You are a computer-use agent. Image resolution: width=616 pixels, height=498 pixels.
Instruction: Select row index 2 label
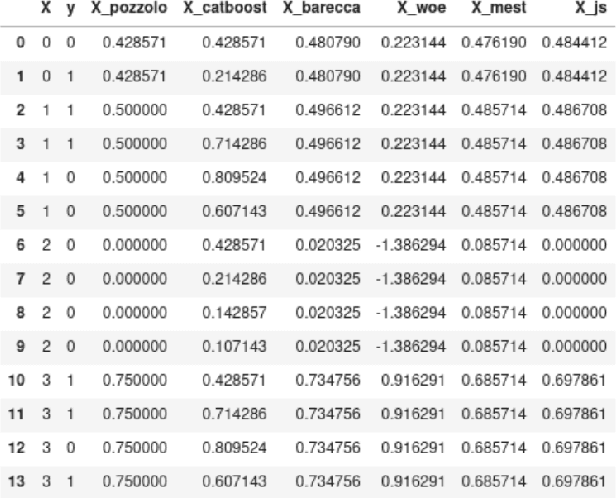(20, 110)
